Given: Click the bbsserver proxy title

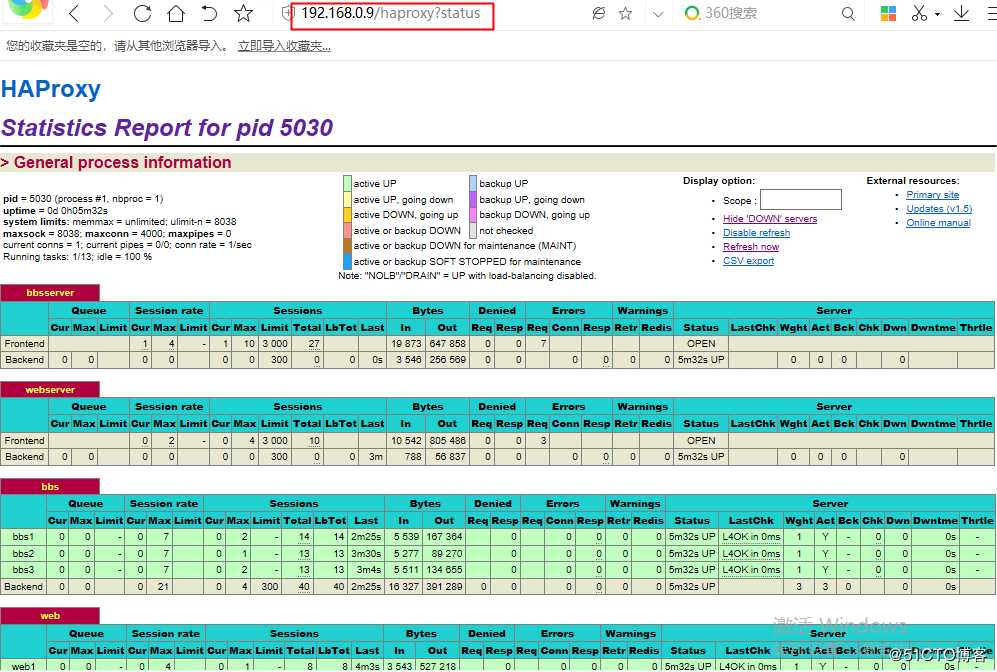Looking at the screenshot, I should pyautogui.click(x=50, y=292).
